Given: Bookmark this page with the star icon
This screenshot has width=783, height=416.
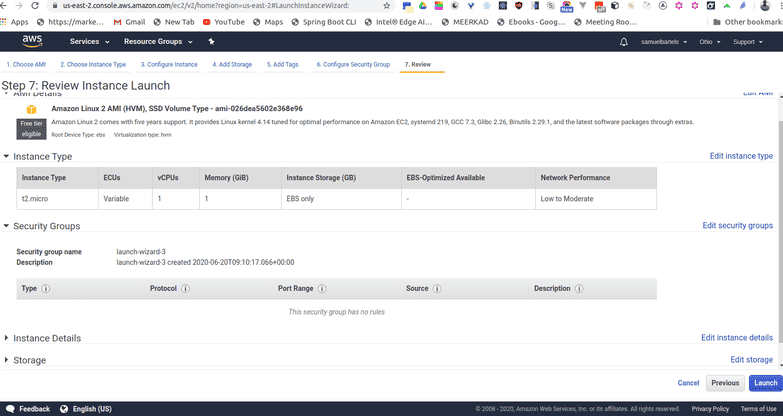Looking at the screenshot, I should pyautogui.click(x=387, y=5).
